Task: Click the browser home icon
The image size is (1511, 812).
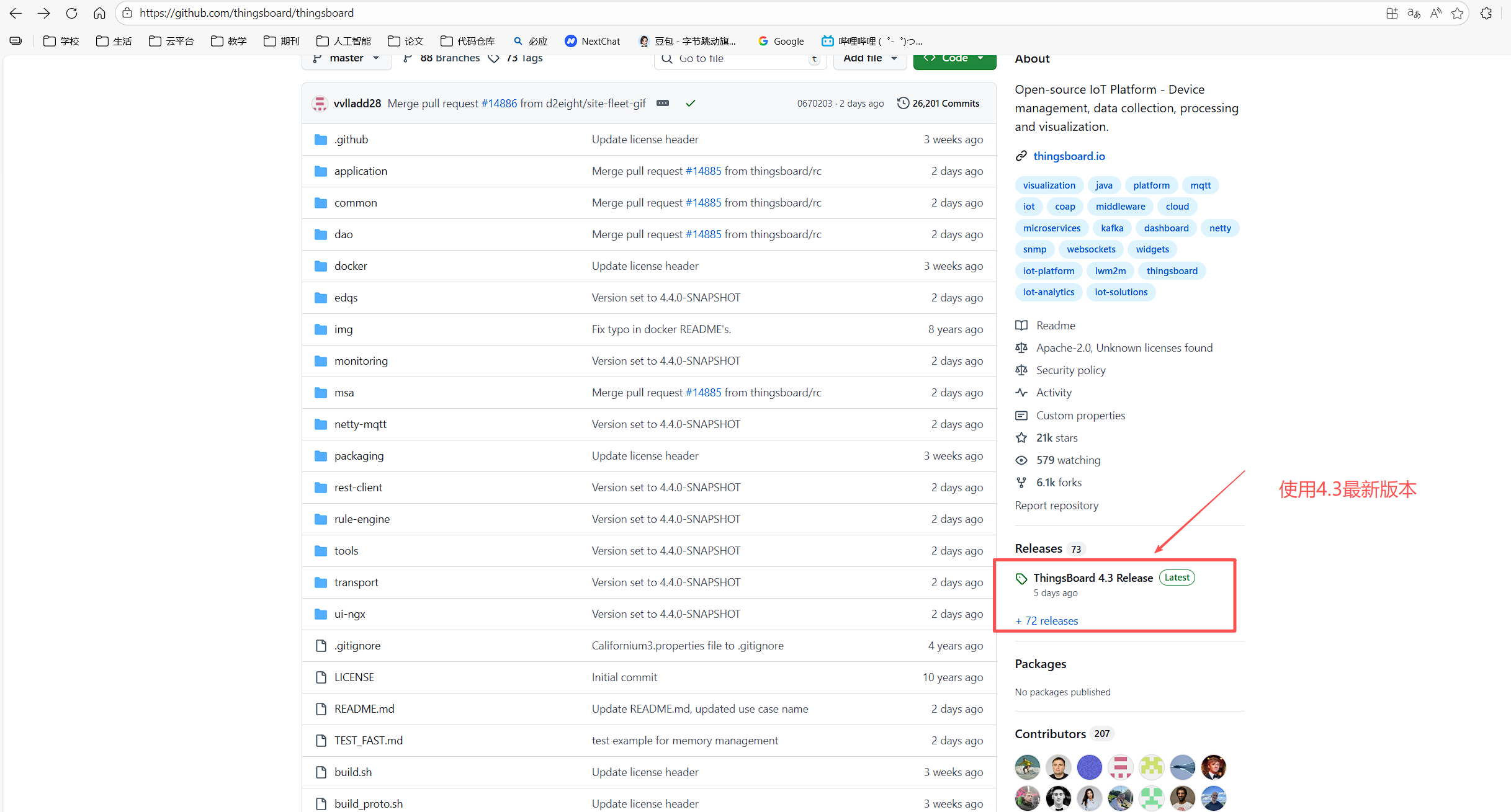Action: [x=99, y=13]
